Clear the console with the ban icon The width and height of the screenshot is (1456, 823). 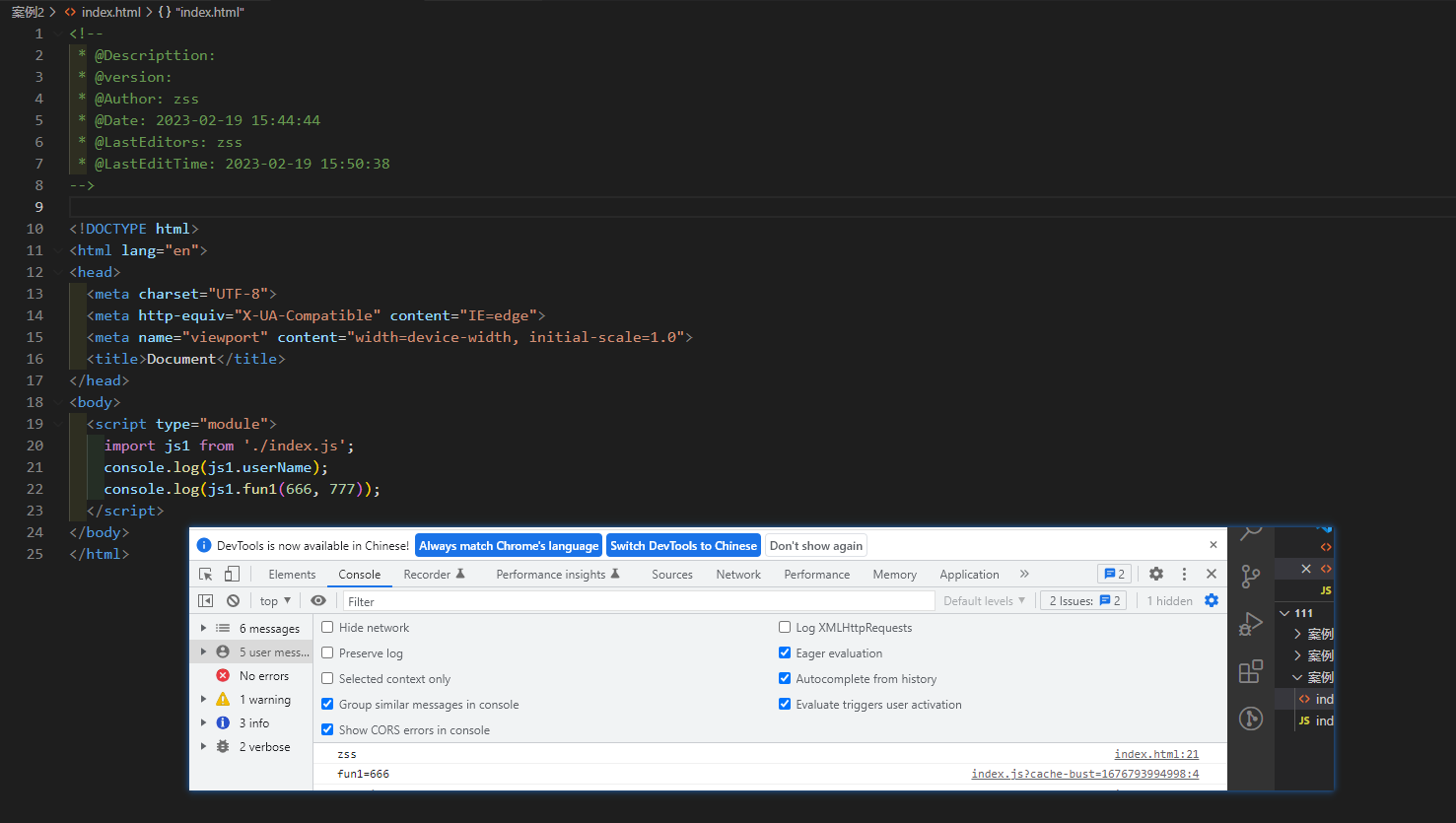point(233,600)
